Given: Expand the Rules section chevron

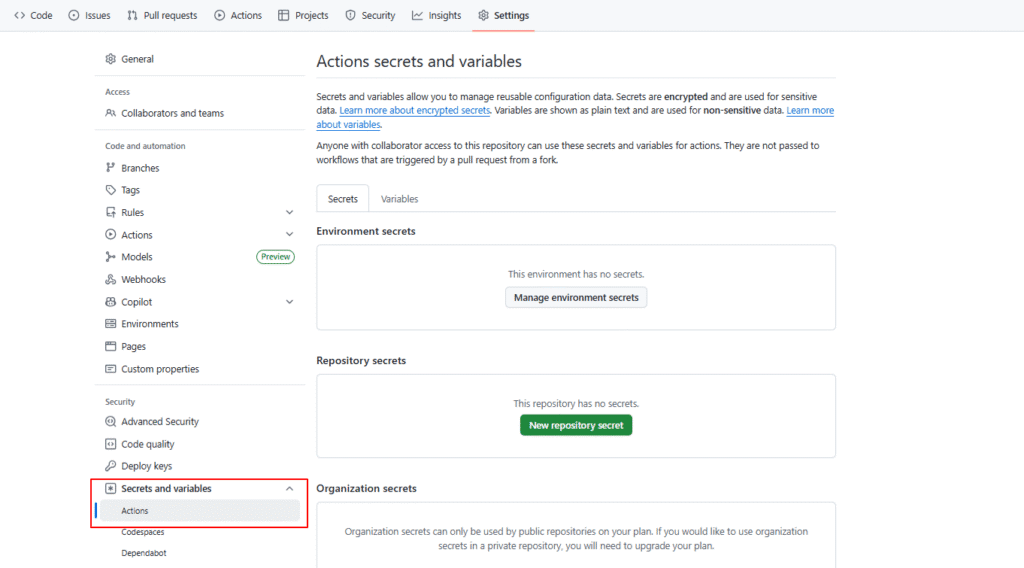Looking at the screenshot, I should [x=289, y=213].
